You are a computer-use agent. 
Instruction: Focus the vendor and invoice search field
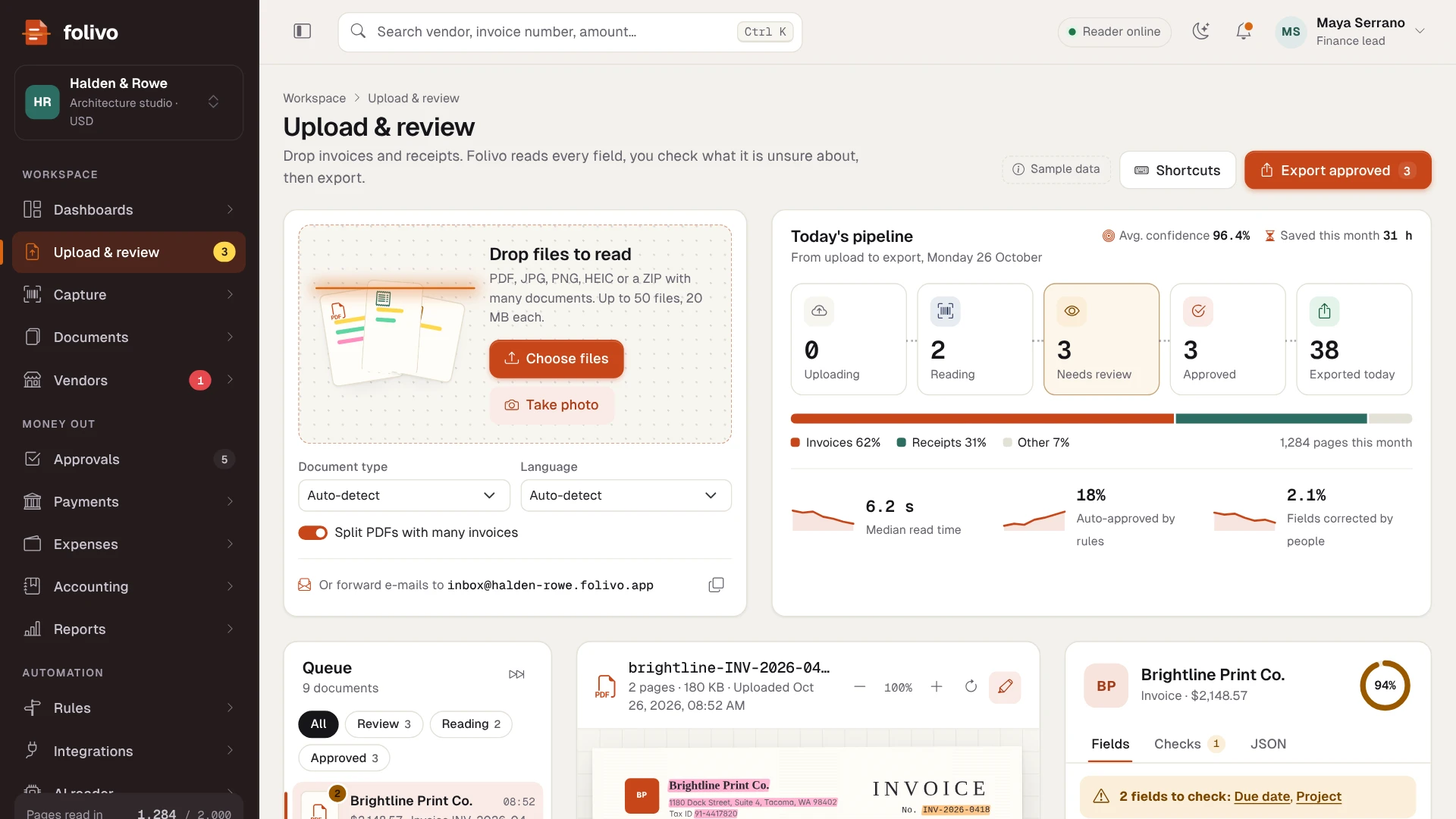click(570, 32)
